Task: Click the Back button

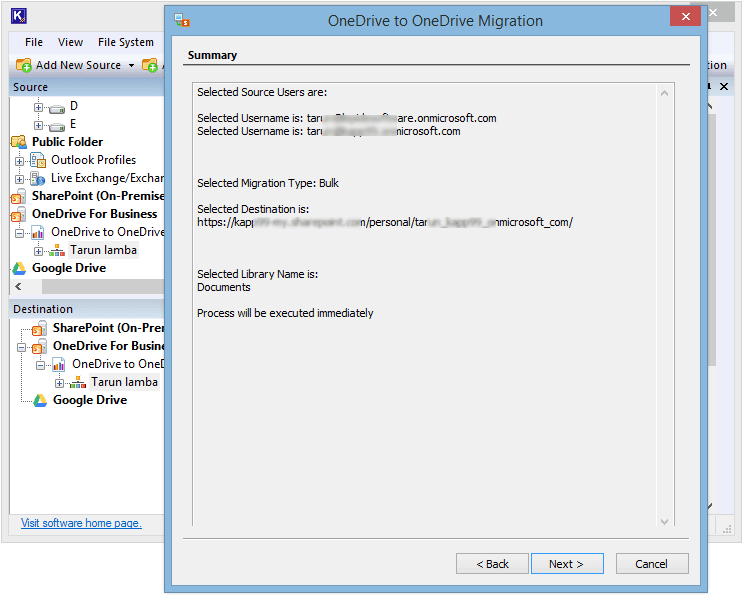Action: point(492,564)
